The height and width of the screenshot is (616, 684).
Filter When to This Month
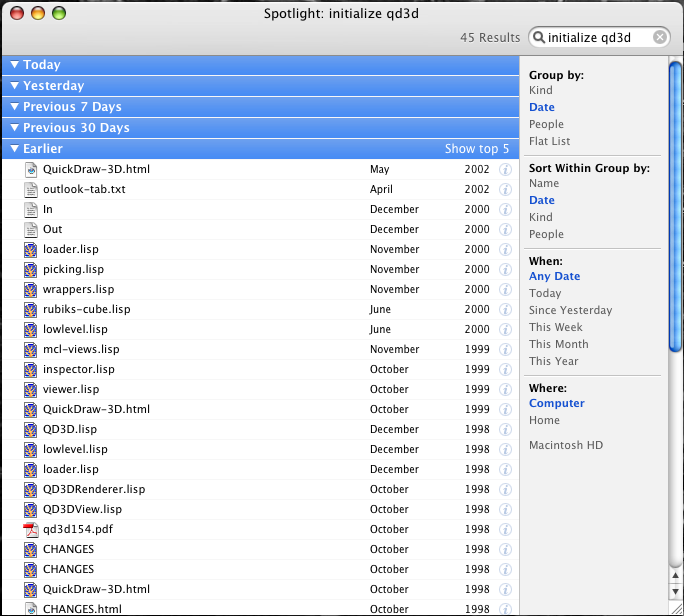coord(558,344)
